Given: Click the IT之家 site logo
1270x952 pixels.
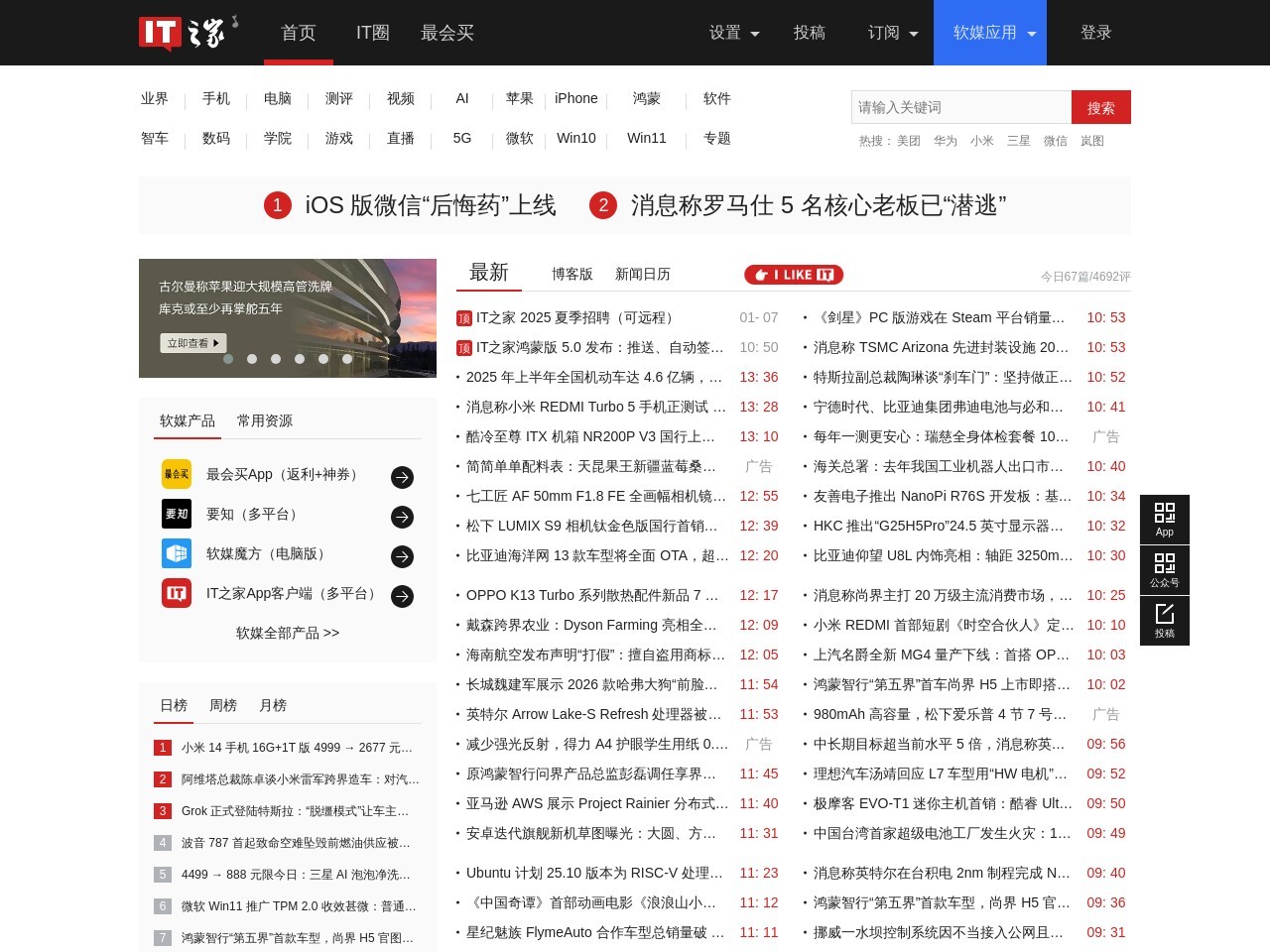Looking at the screenshot, I should click(x=185, y=32).
